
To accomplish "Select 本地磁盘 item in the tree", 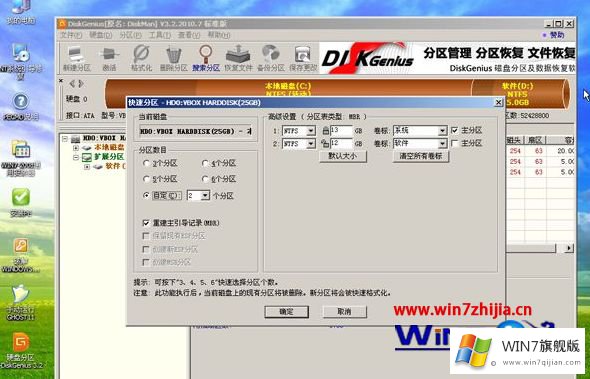I will 109,148.
